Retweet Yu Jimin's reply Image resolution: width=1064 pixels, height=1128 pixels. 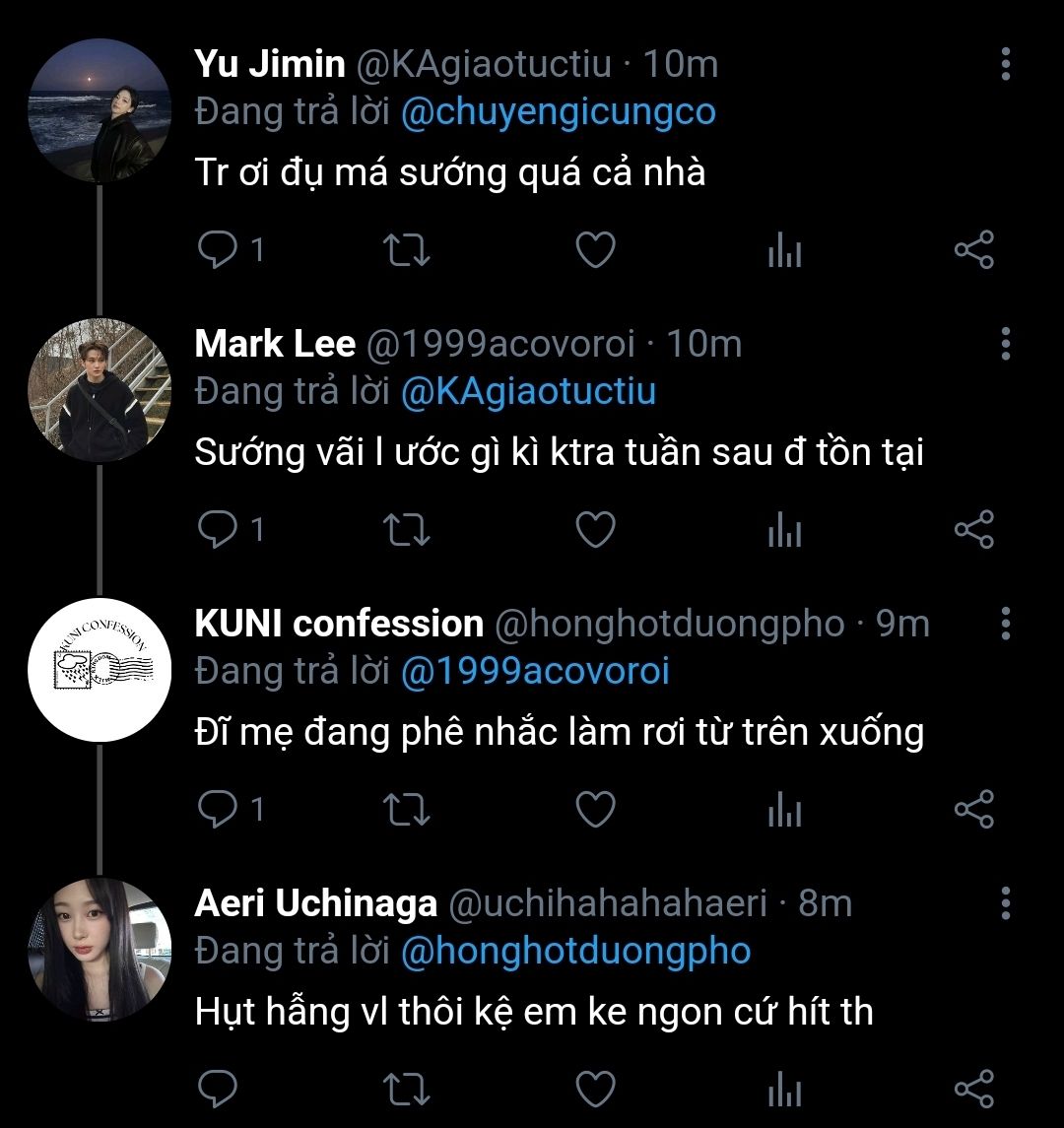click(405, 251)
